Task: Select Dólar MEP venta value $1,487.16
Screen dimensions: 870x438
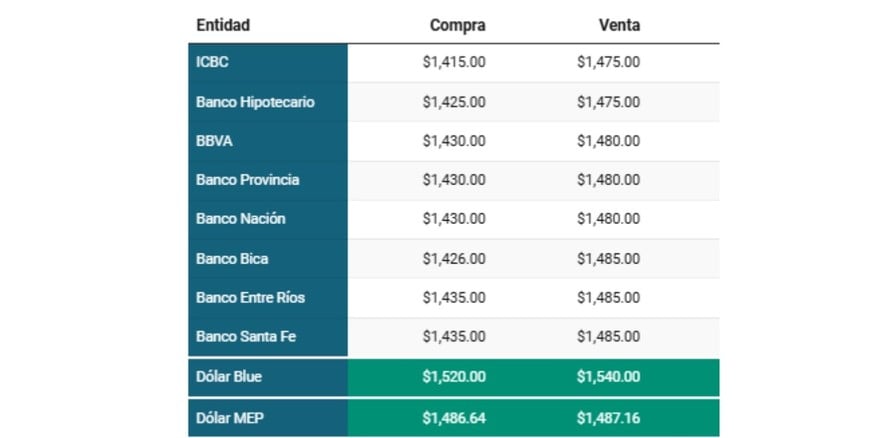Action: [x=608, y=416]
